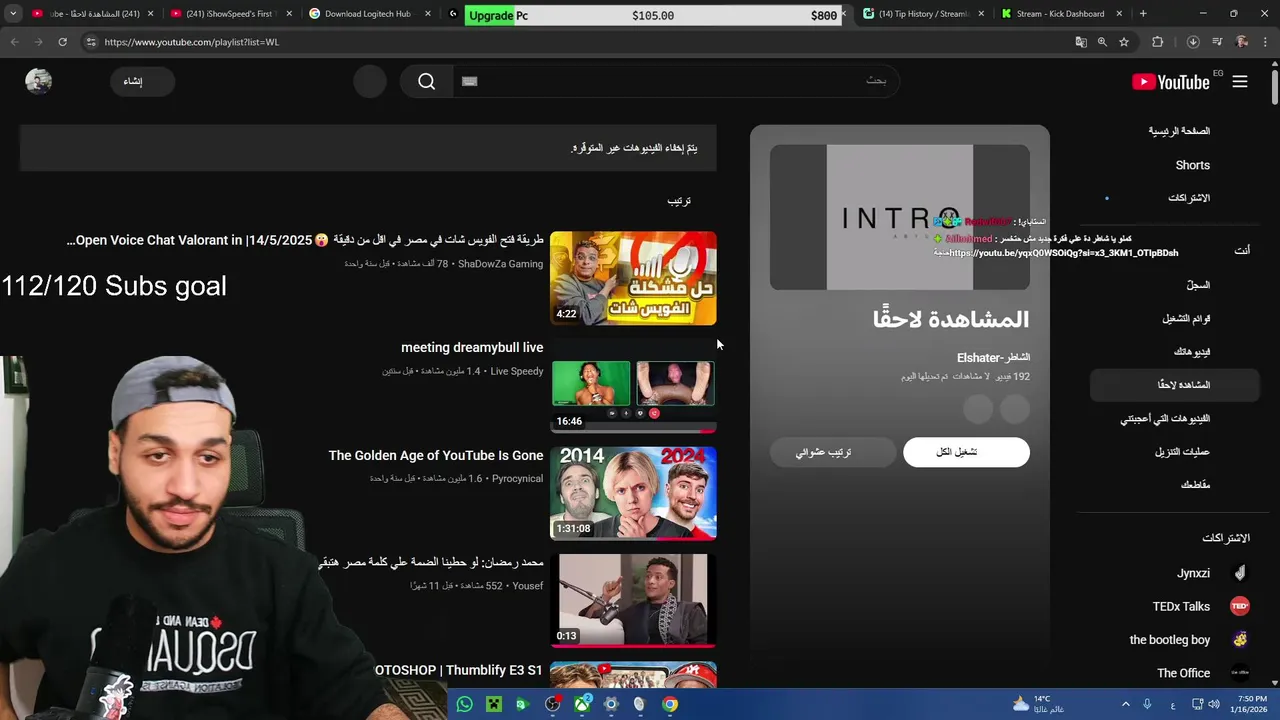The width and height of the screenshot is (1280, 720).
Task: Bookmark this page with star icon
Action: [1124, 42]
